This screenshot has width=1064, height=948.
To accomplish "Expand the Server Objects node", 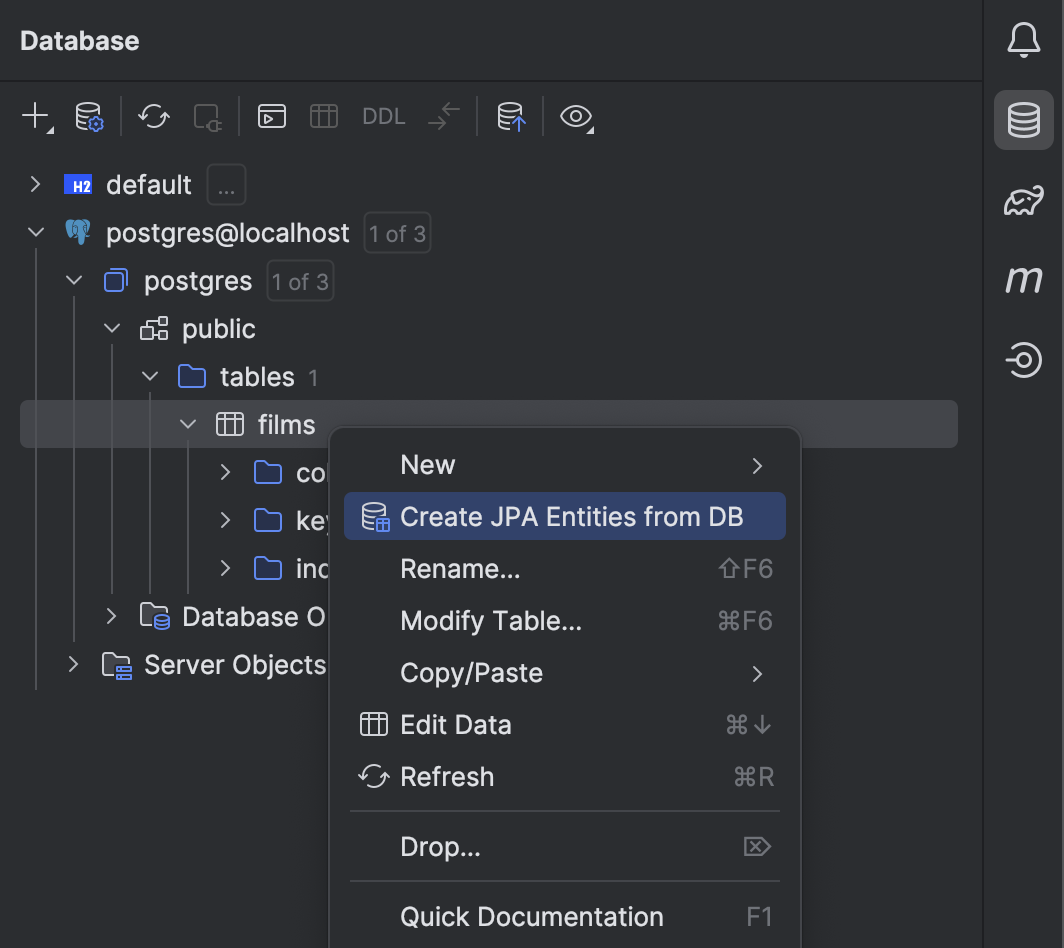I will [x=72, y=664].
